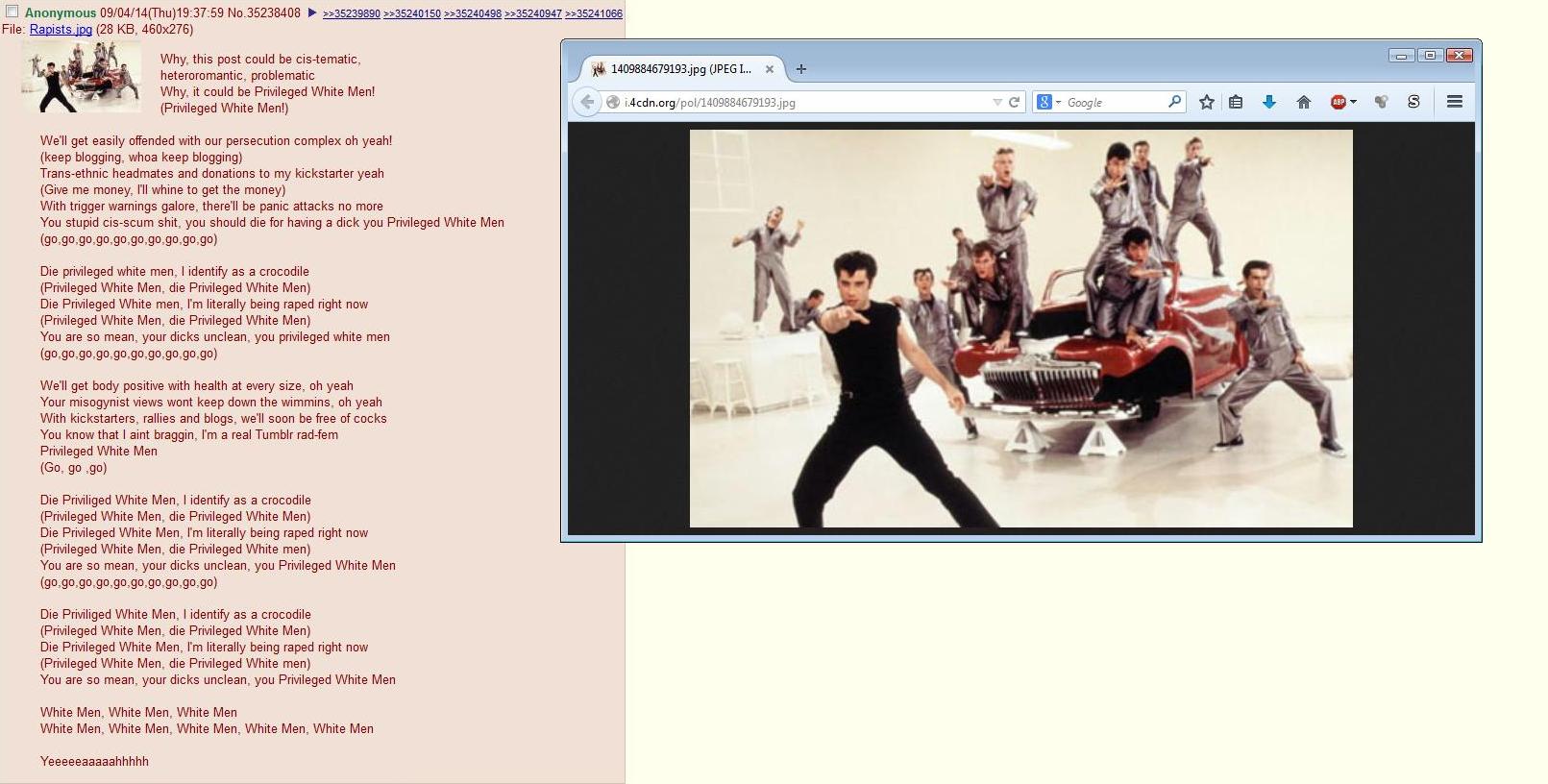The image size is (1548, 784).
Task: Expand the post's image thumbnail
Action: 81,77
